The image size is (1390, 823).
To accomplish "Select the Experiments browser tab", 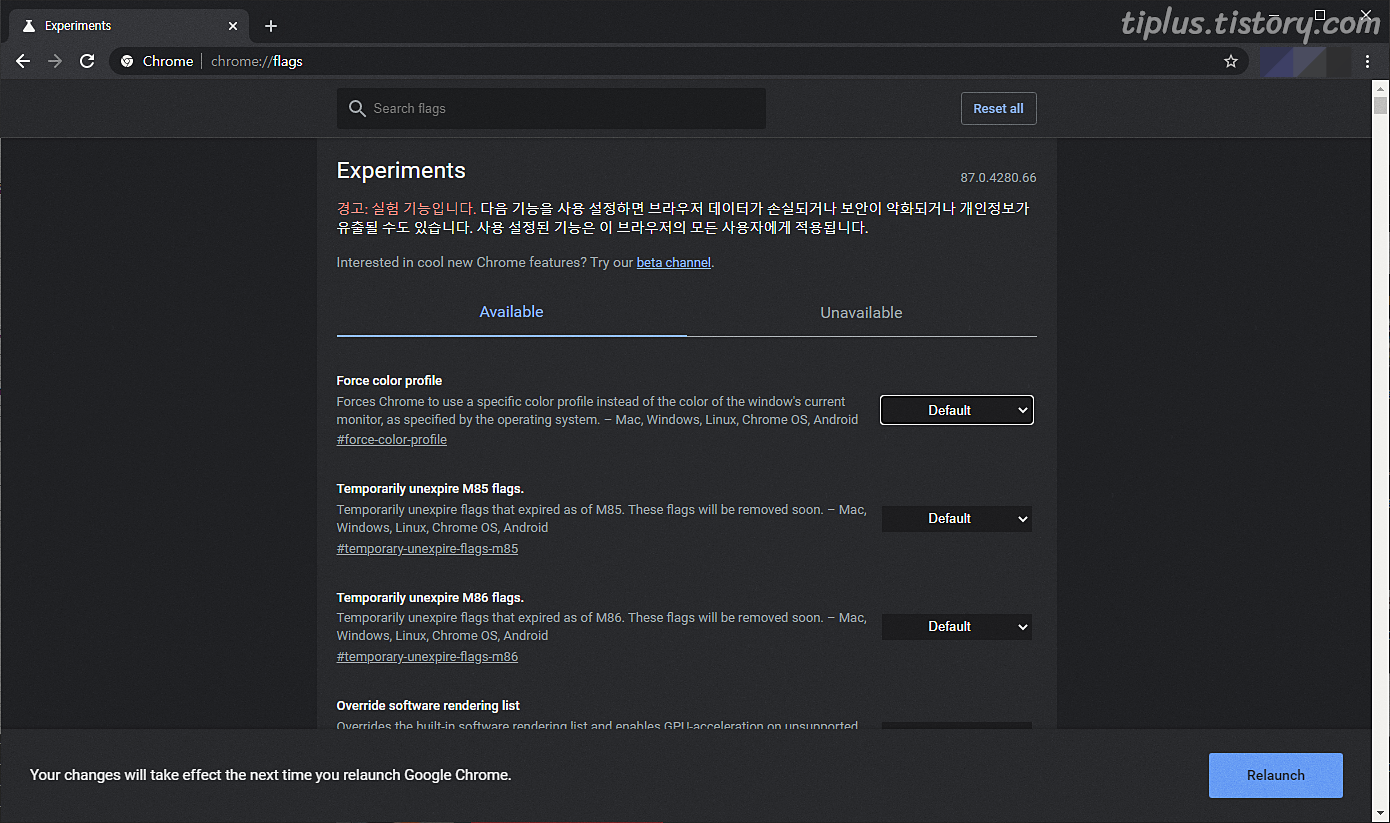I will (130, 26).
